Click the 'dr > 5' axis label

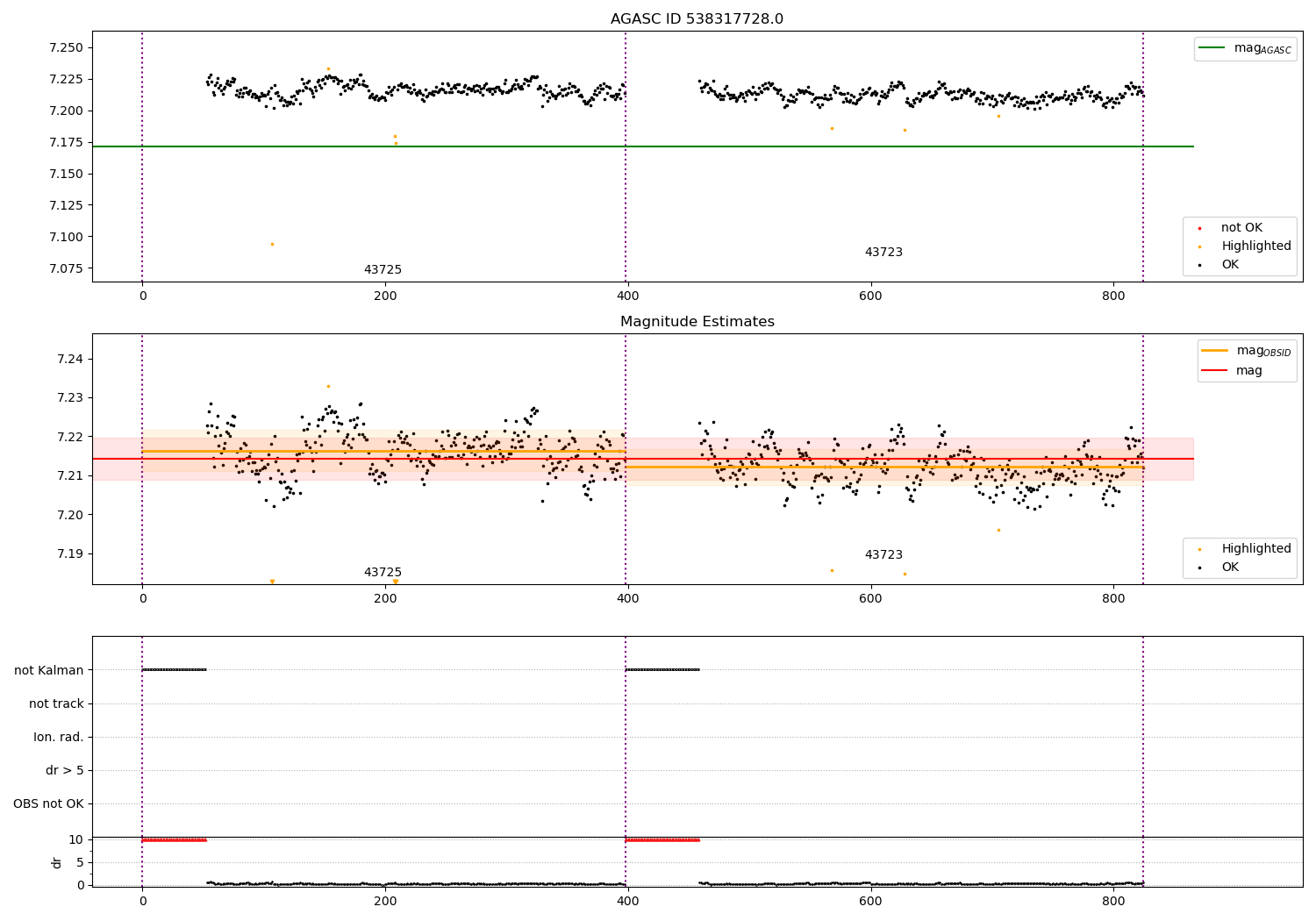tap(65, 771)
